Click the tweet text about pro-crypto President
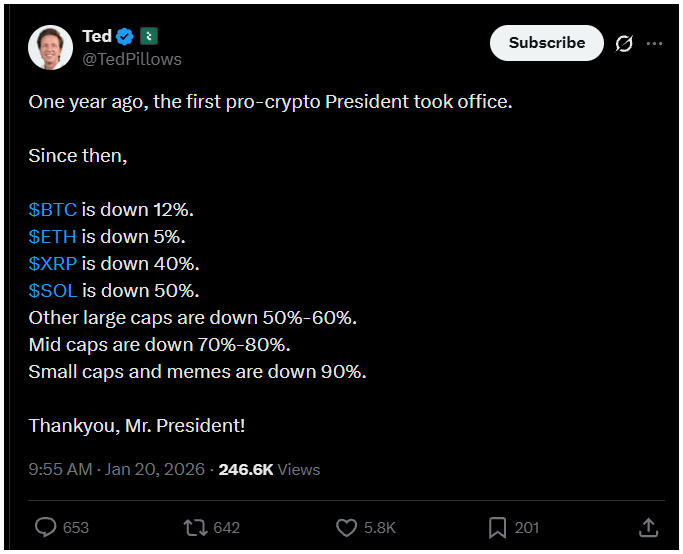The height and width of the screenshot is (554, 683). (270, 101)
